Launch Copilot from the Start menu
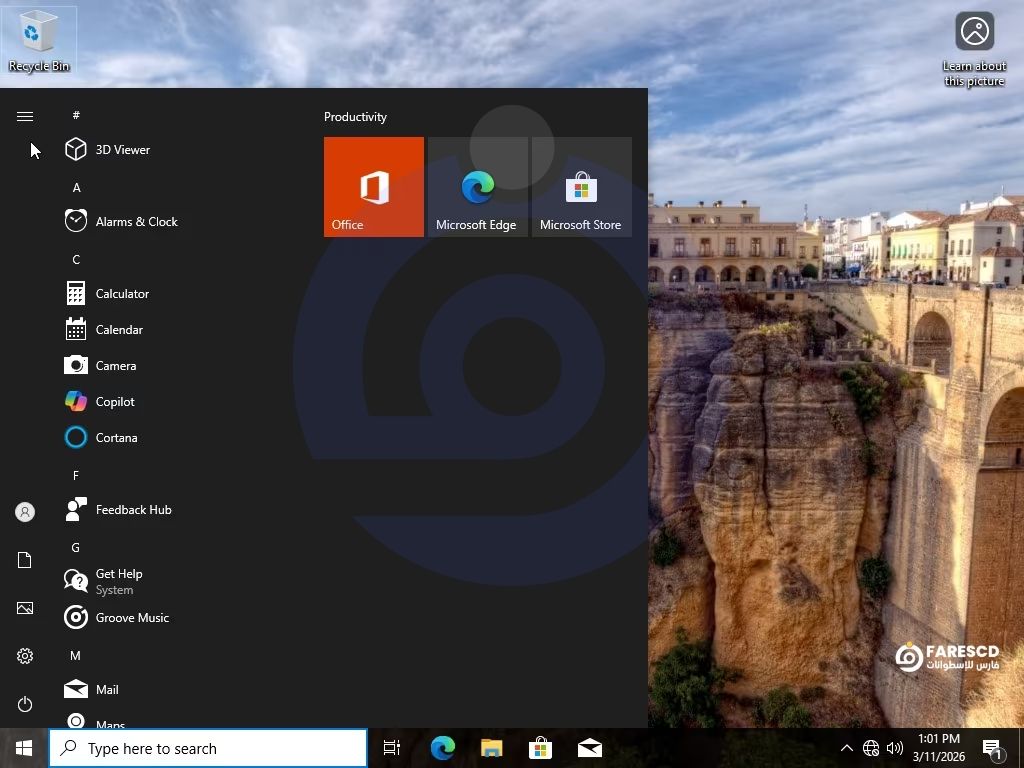 114,402
